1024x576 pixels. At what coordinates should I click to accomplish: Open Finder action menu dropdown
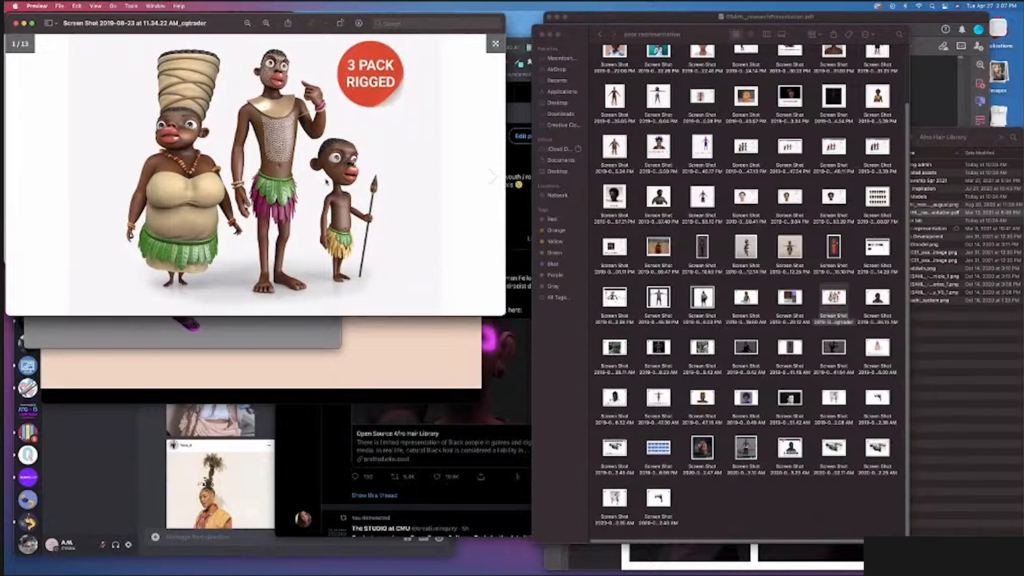867,34
